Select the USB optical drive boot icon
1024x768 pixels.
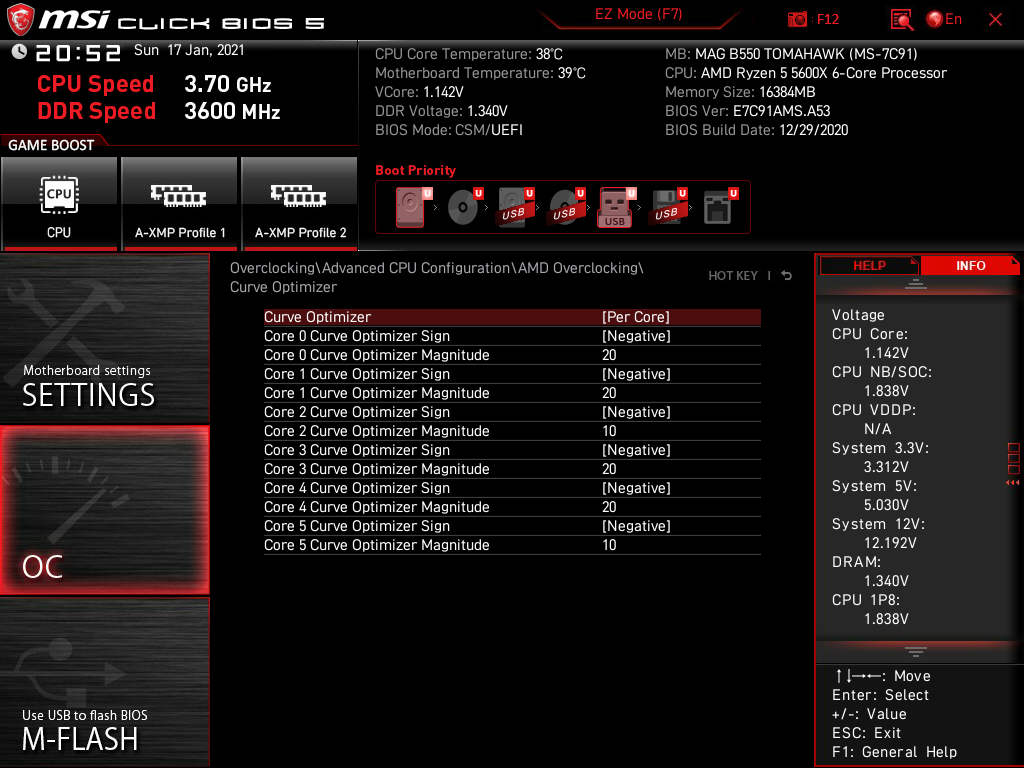click(566, 207)
